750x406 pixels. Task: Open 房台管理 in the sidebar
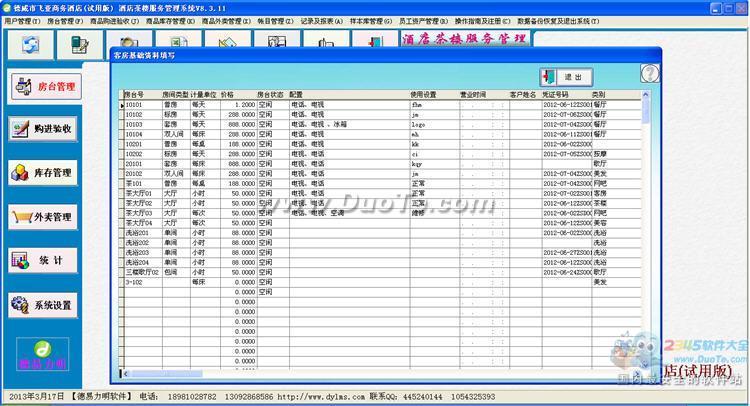tap(47, 86)
